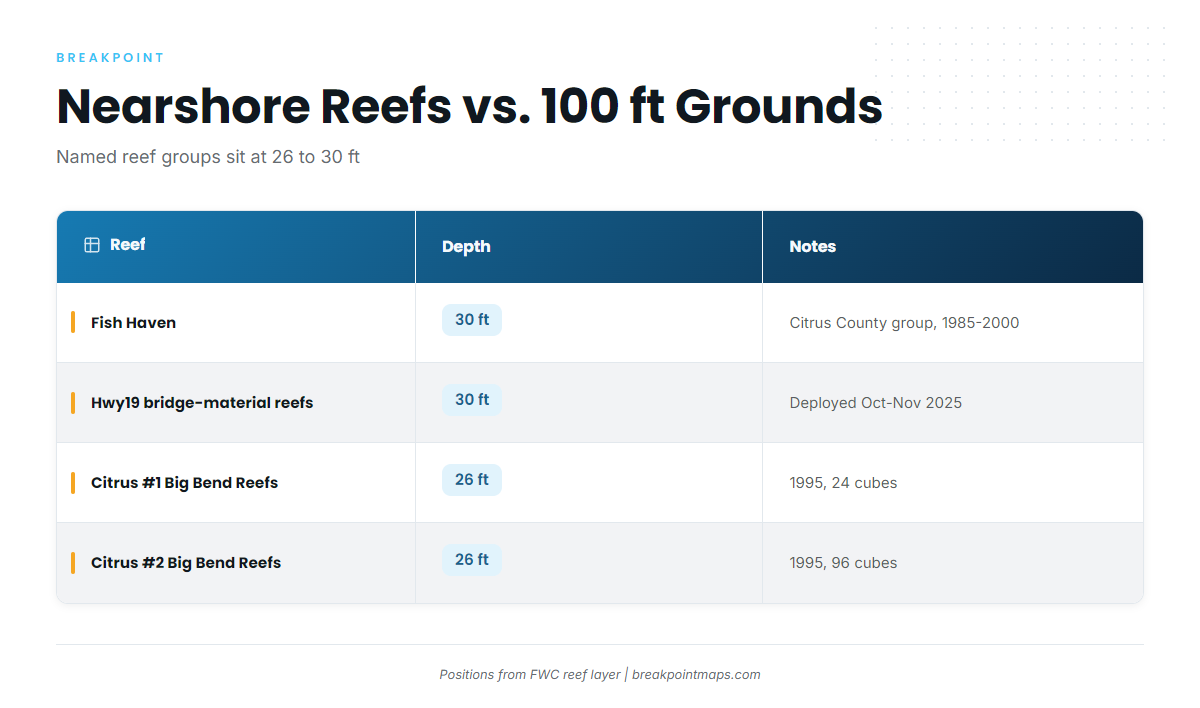Image resolution: width=1200 pixels, height=708 pixels.
Task: Click the footer text with breakpointmaps.com
Action: point(600,675)
